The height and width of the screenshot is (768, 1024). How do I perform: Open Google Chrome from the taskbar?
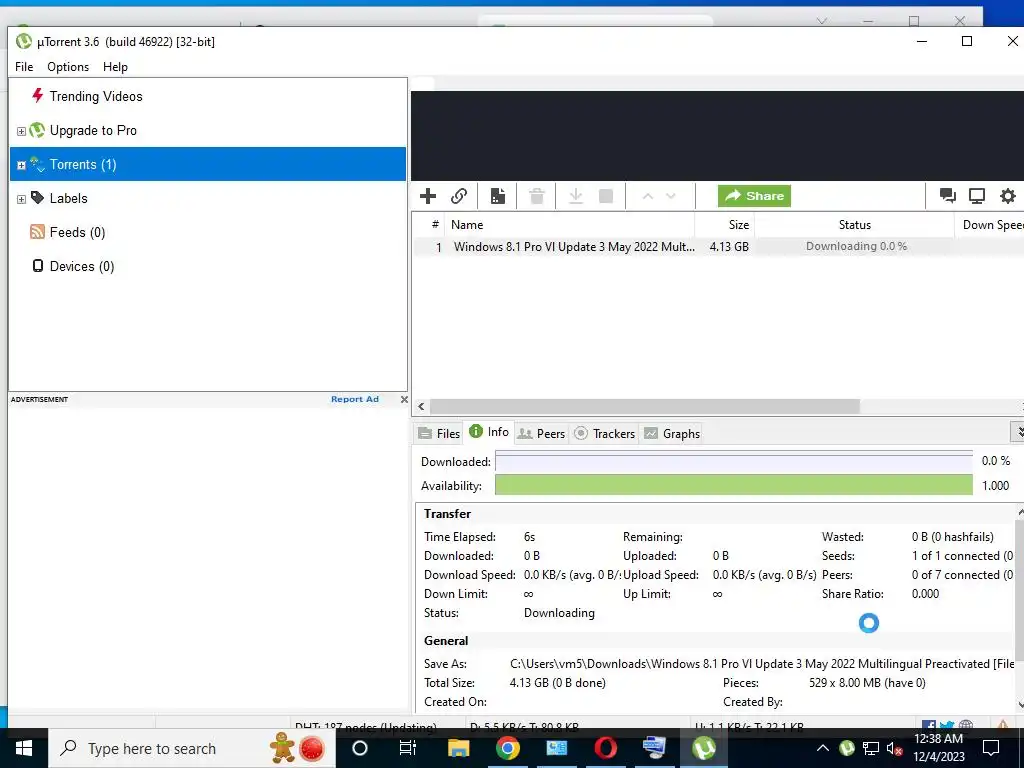click(x=507, y=748)
